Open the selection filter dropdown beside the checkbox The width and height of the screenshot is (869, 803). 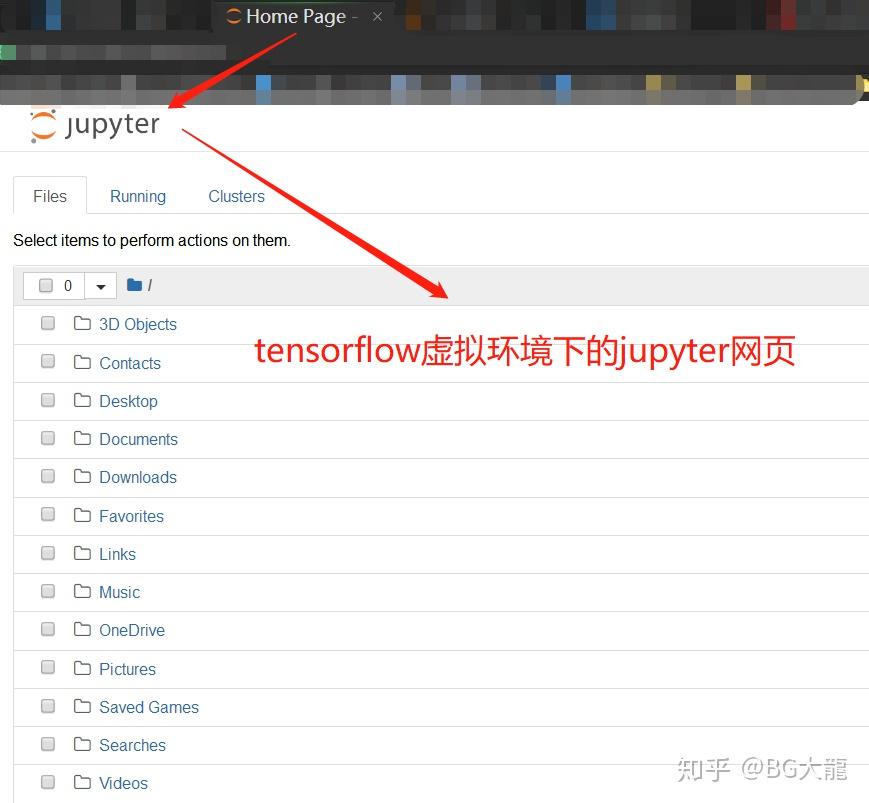tap(100, 284)
